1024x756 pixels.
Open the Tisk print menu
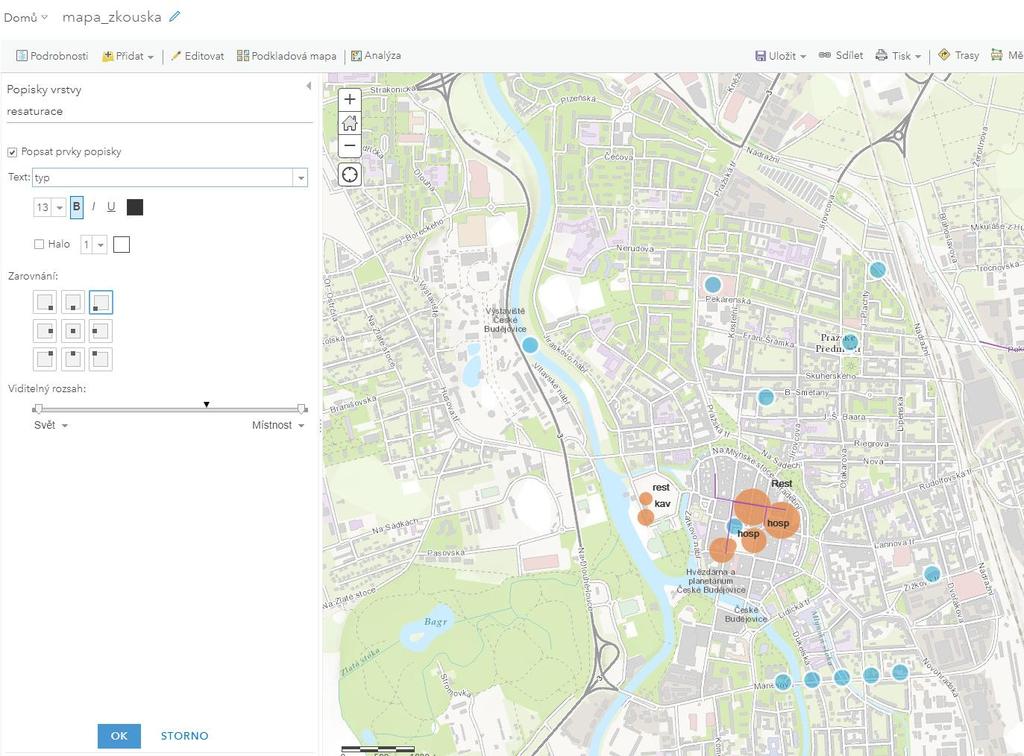click(899, 56)
